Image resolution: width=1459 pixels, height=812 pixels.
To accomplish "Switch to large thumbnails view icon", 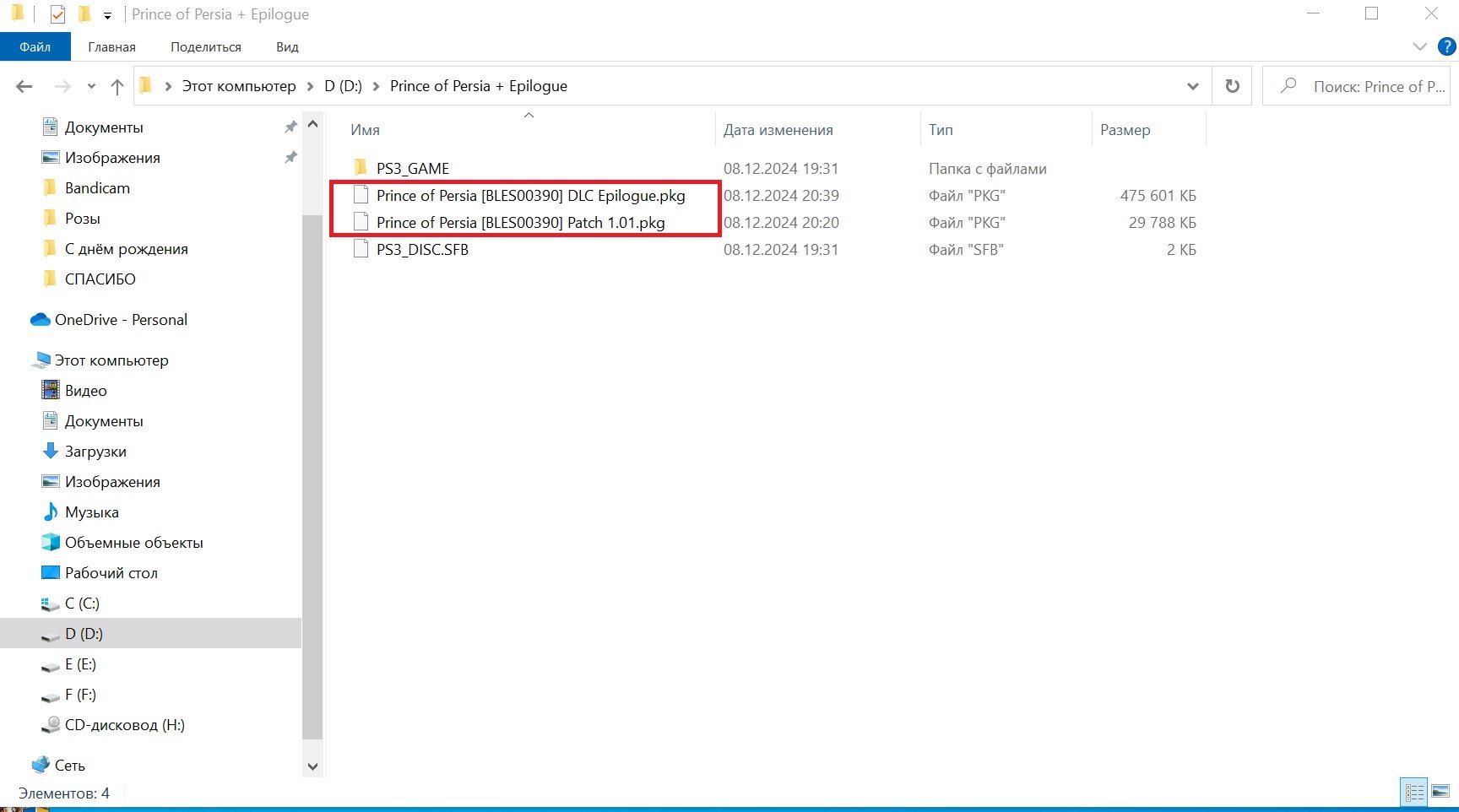I will (1440, 792).
